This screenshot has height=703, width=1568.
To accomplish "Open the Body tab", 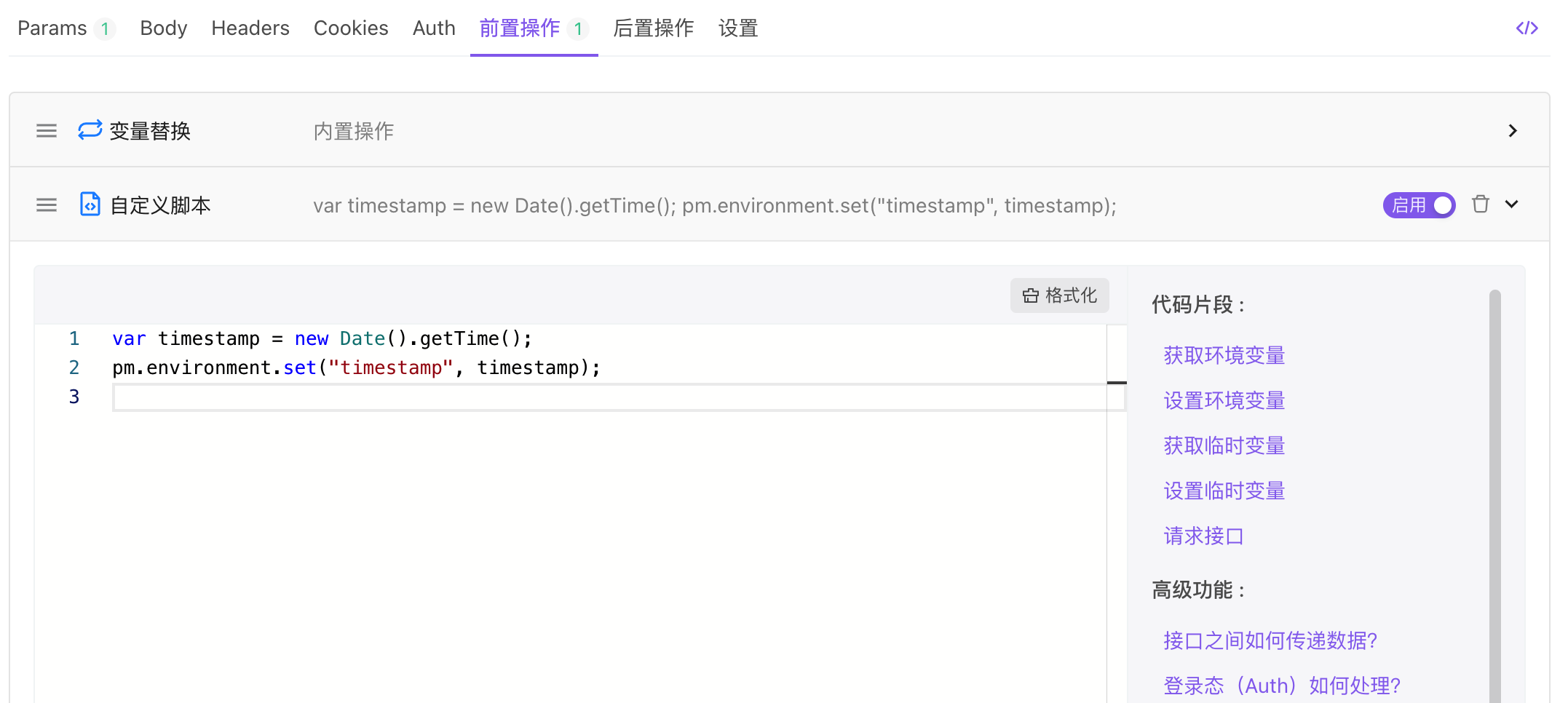I will 163,28.
